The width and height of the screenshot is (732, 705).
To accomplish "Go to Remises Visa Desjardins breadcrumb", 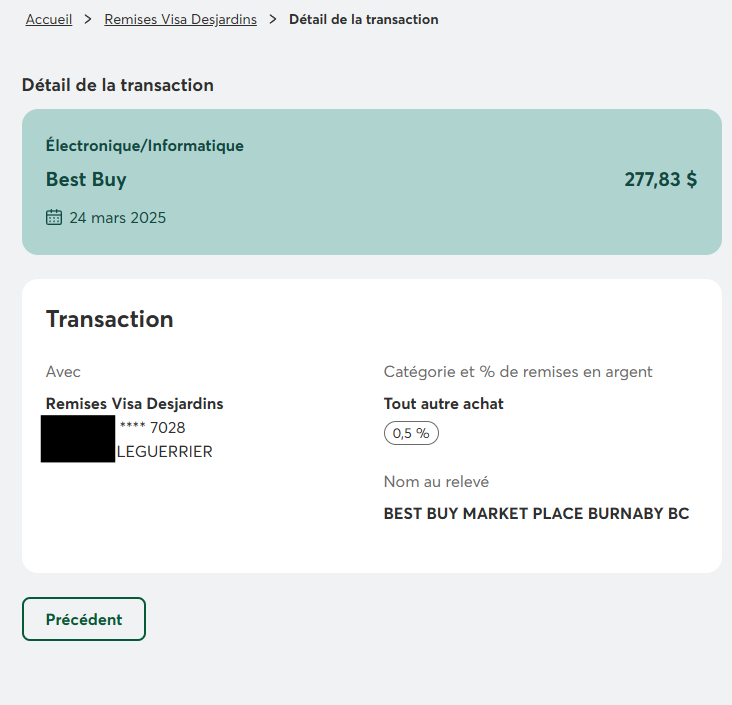I will pyautogui.click(x=180, y=19).
